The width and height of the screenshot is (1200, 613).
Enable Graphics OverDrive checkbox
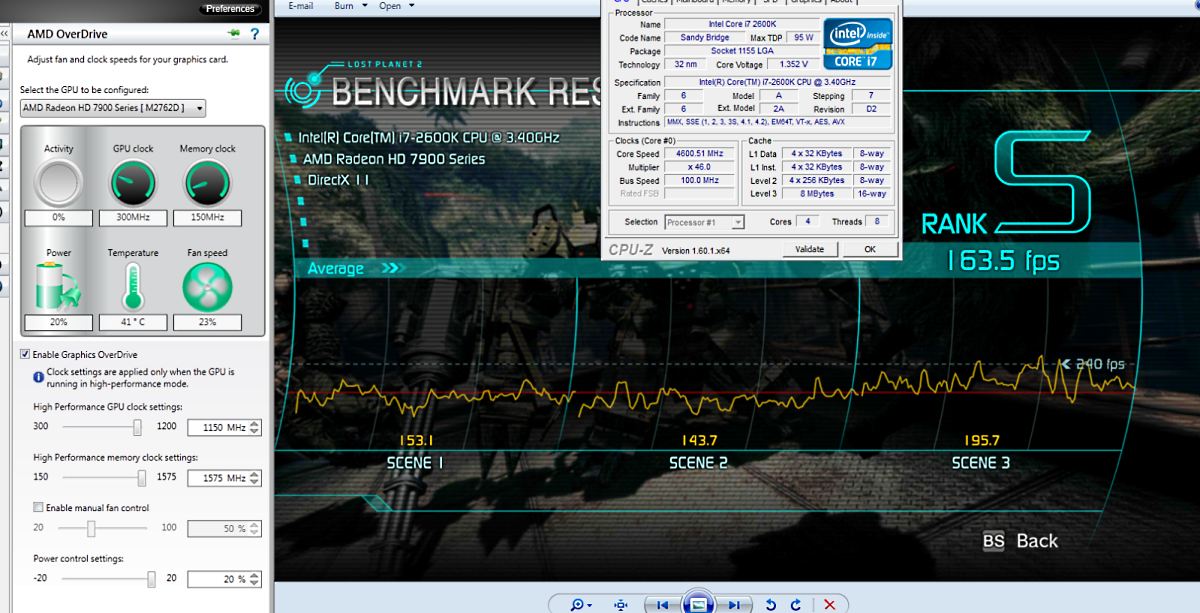[x=25, y=354]
